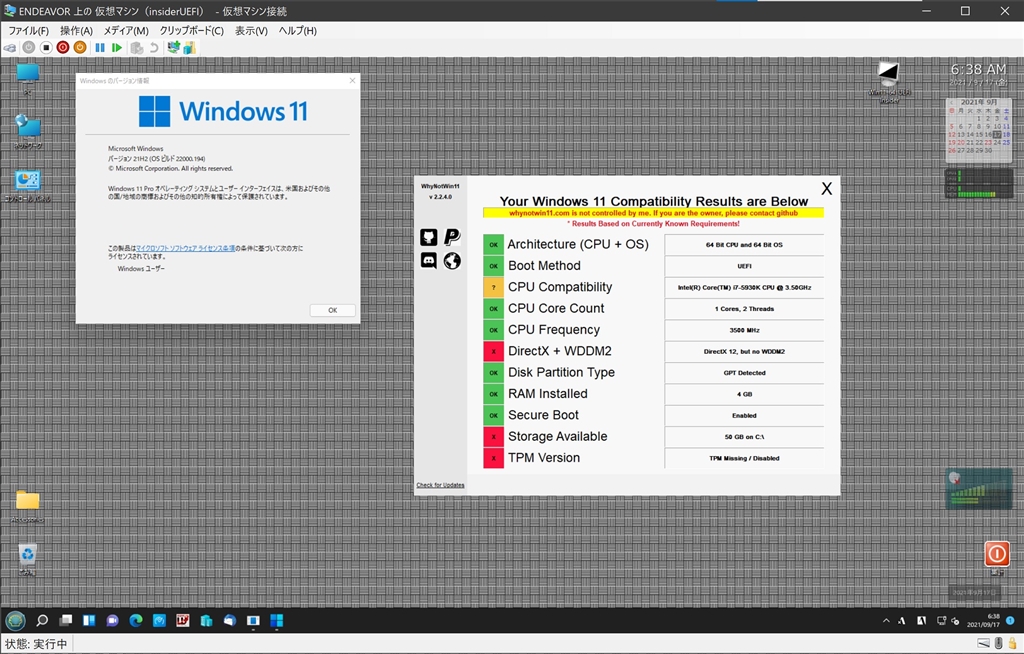Click the orange Save state toolbar icon
Screen dimensions: 1024x654
[x=80, y=48]
